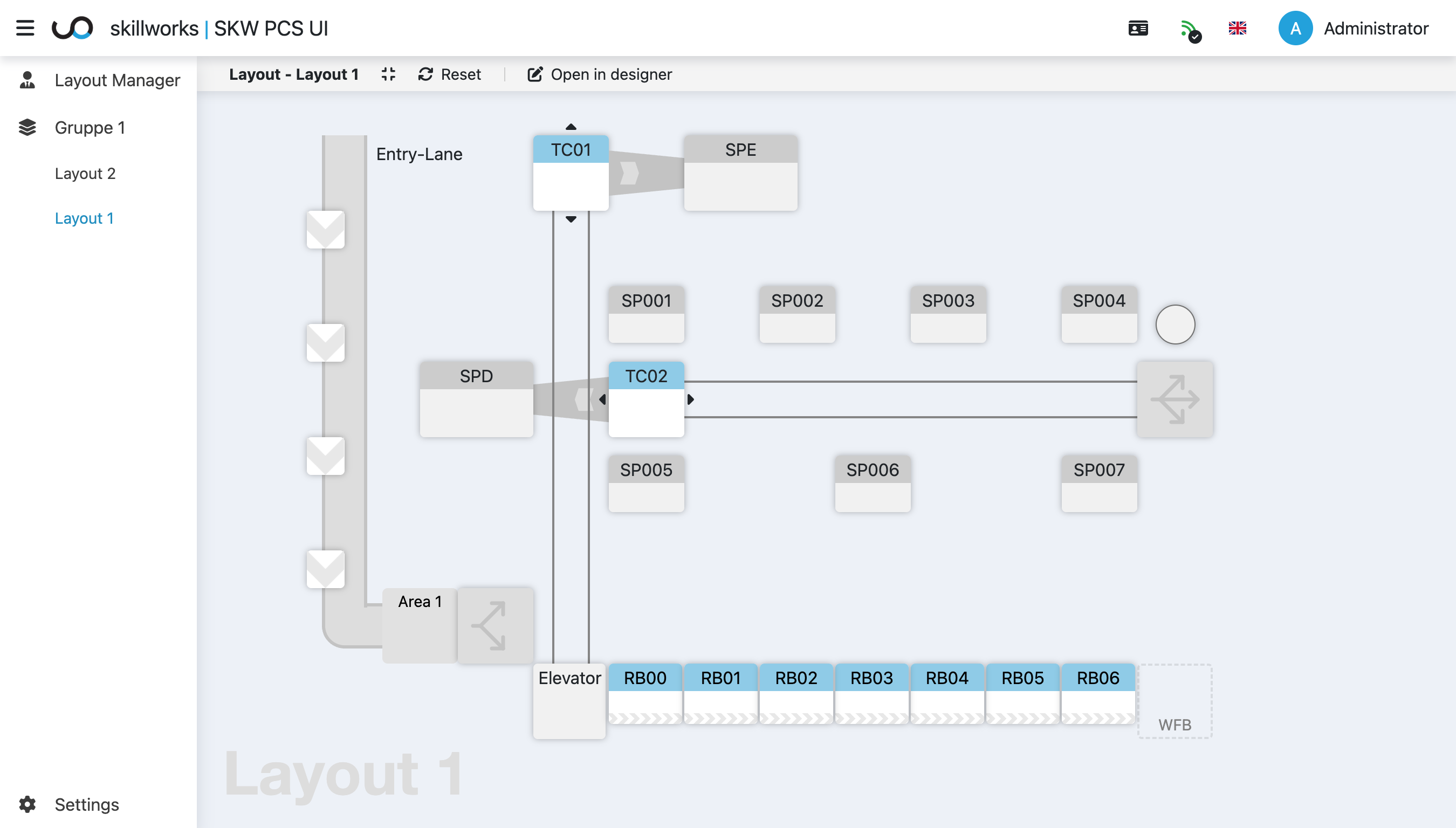Click the upward triangle above TC01
This screenshot has width=1456, height=828.
[x=571, y=127]
